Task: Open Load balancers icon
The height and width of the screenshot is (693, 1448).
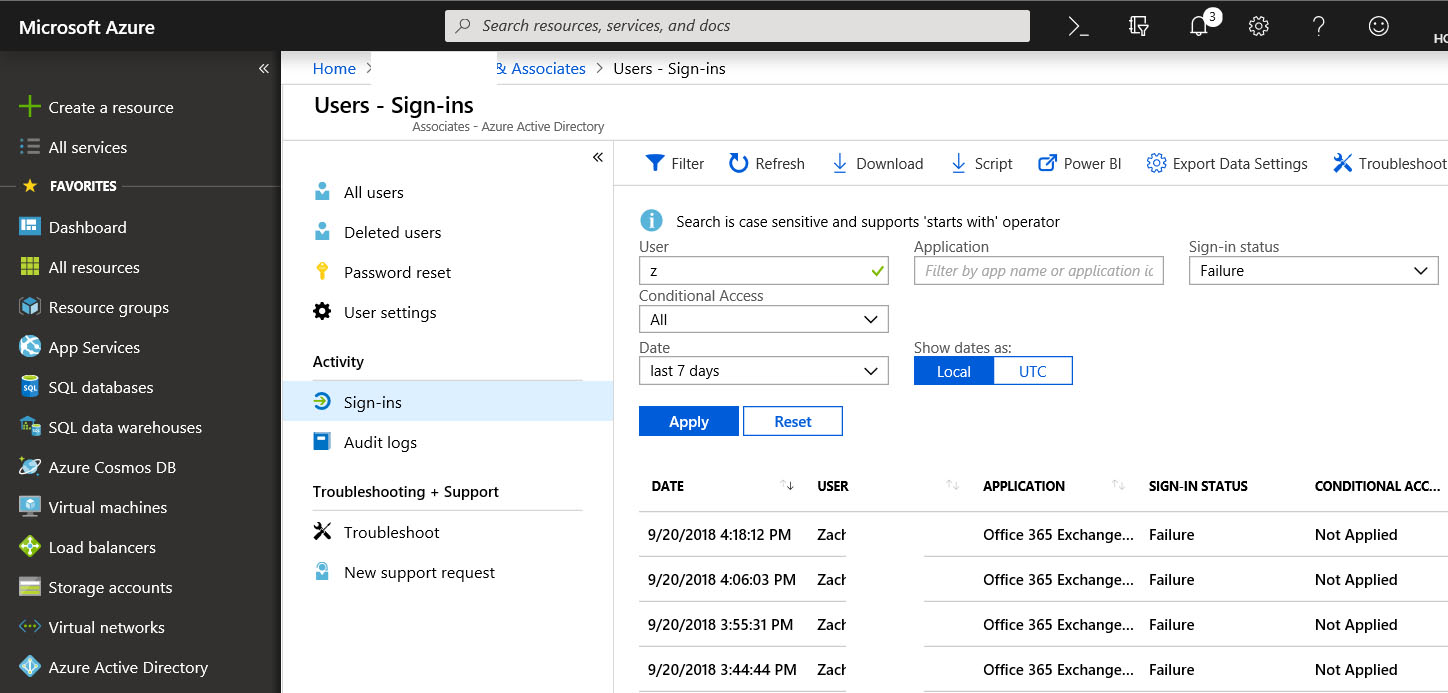Action: click(30, 547)
